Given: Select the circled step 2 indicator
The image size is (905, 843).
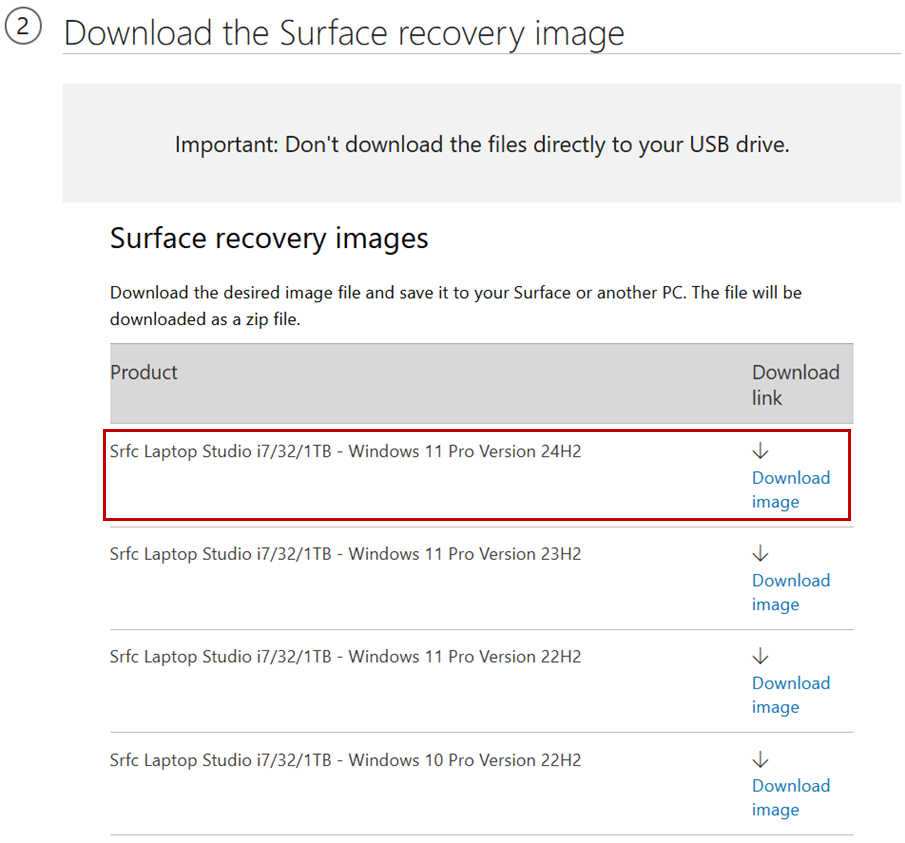Looking at the screenshot, I should 24,27.
